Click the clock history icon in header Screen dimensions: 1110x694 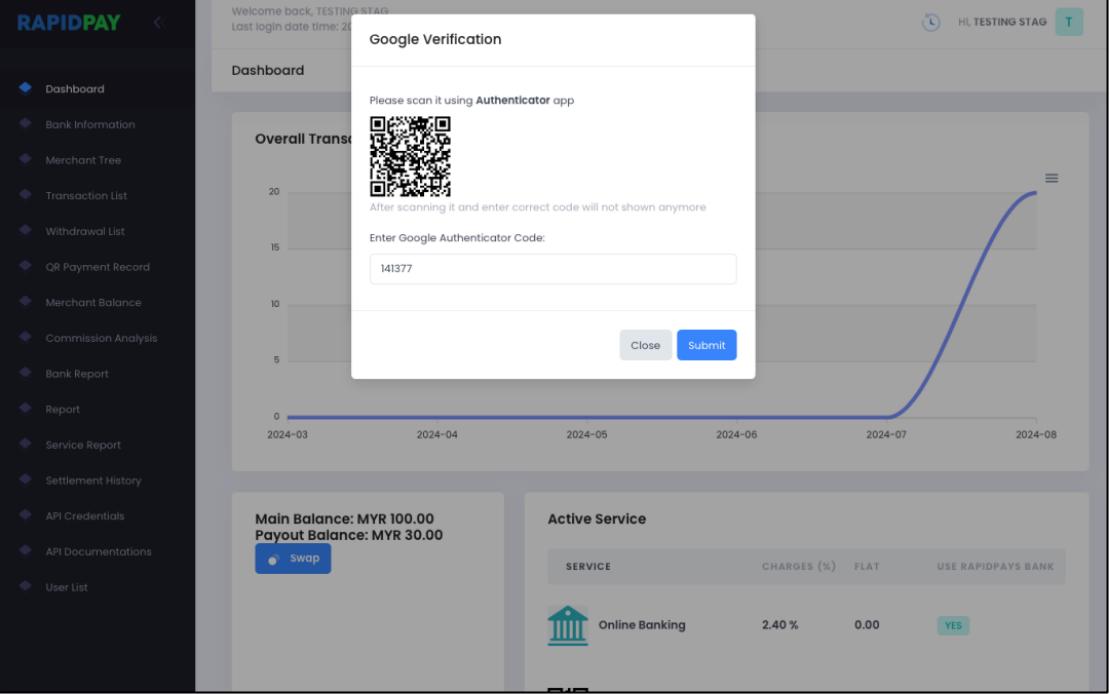[x=931, y=21]
